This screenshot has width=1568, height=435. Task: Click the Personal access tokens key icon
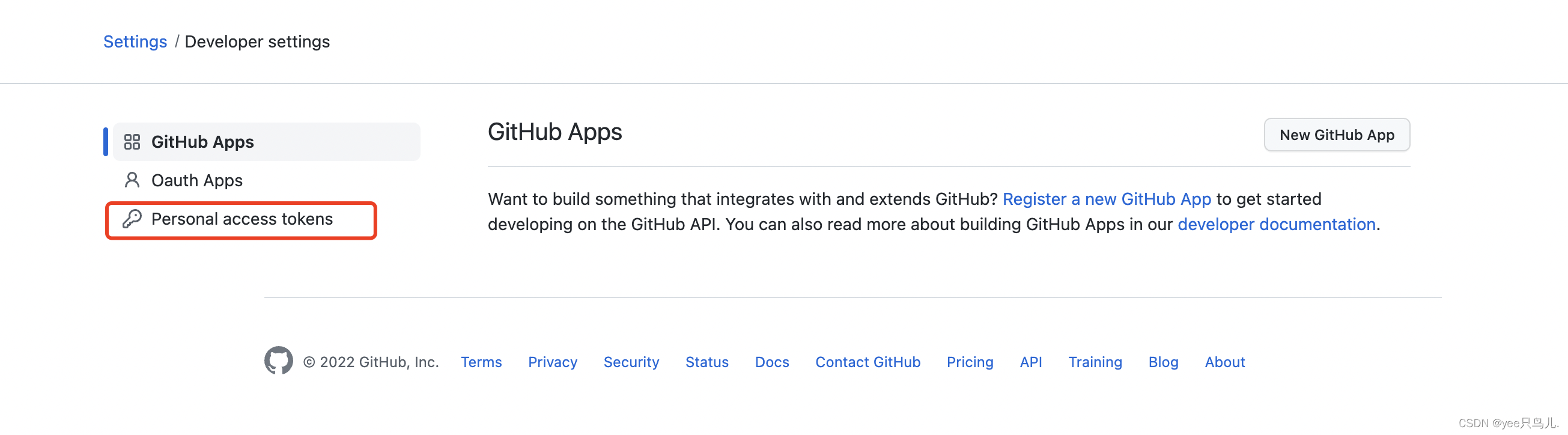pyautogui.click(x=132, y=219)
